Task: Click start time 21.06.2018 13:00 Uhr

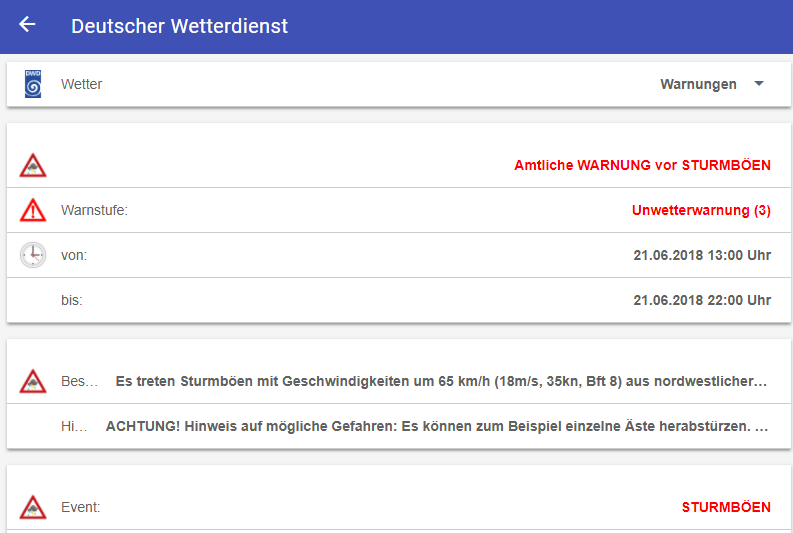Action: [702, 255]
